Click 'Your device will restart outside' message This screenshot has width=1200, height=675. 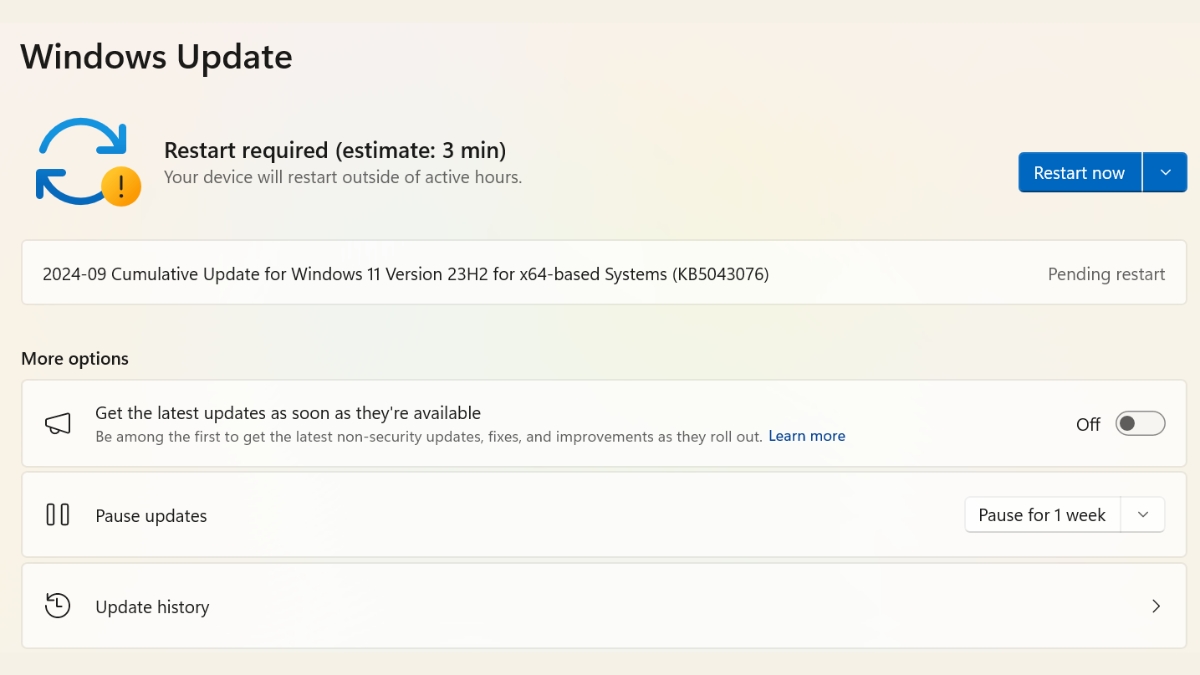(x=343, y=177)
